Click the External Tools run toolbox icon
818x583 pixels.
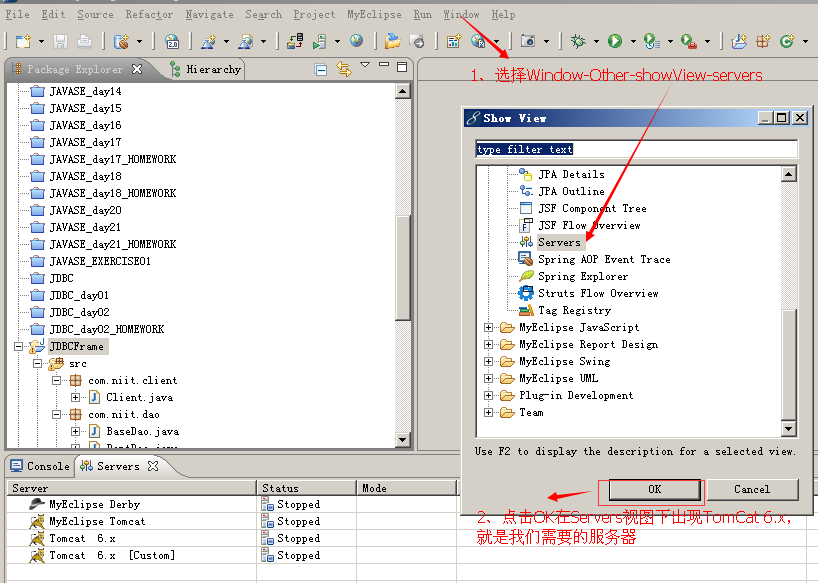(689, 41)
